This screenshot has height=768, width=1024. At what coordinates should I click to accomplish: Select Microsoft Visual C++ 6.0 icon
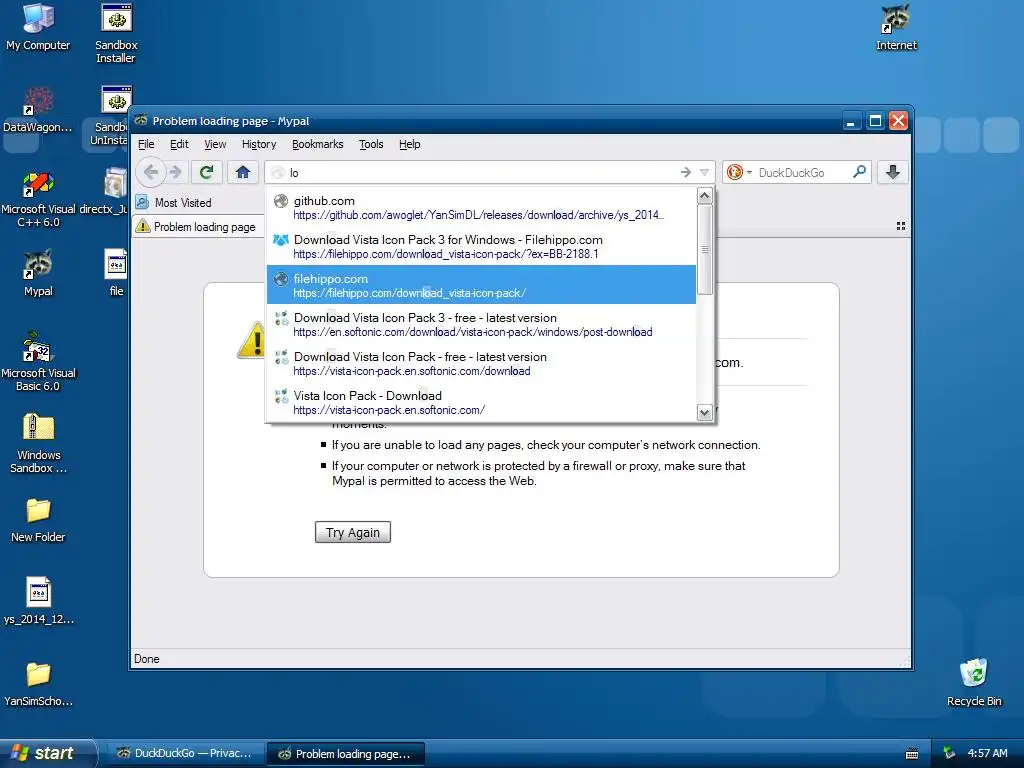point(38,199)
